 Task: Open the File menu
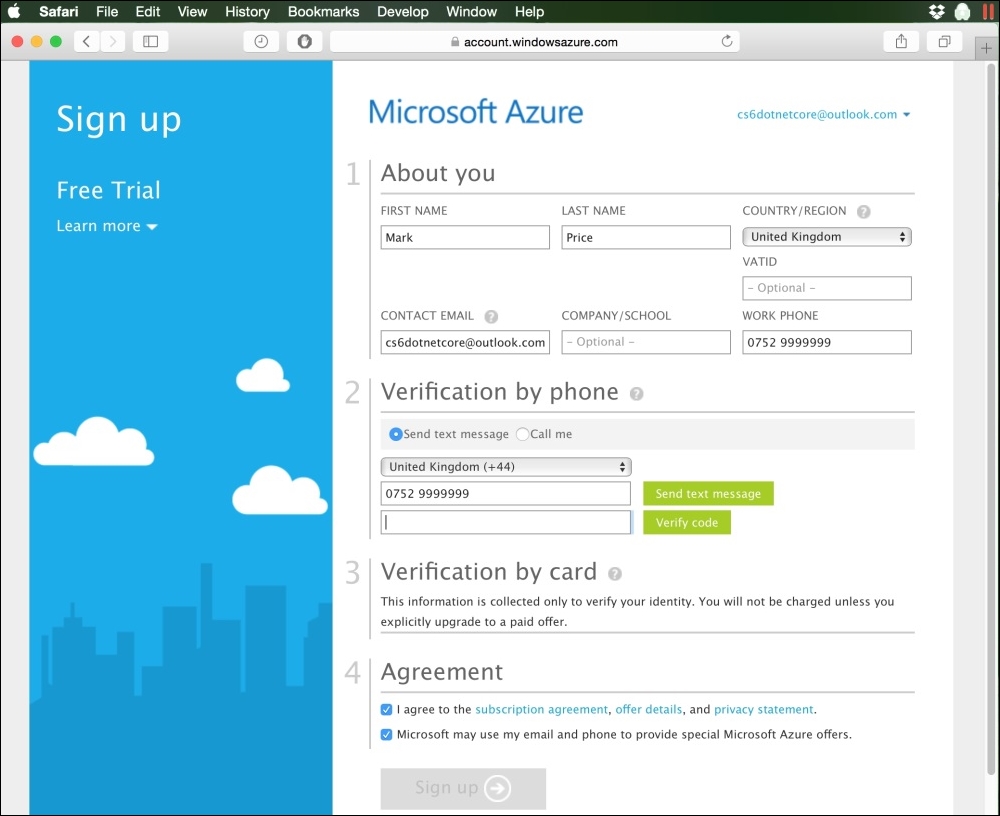pos(107,11)
